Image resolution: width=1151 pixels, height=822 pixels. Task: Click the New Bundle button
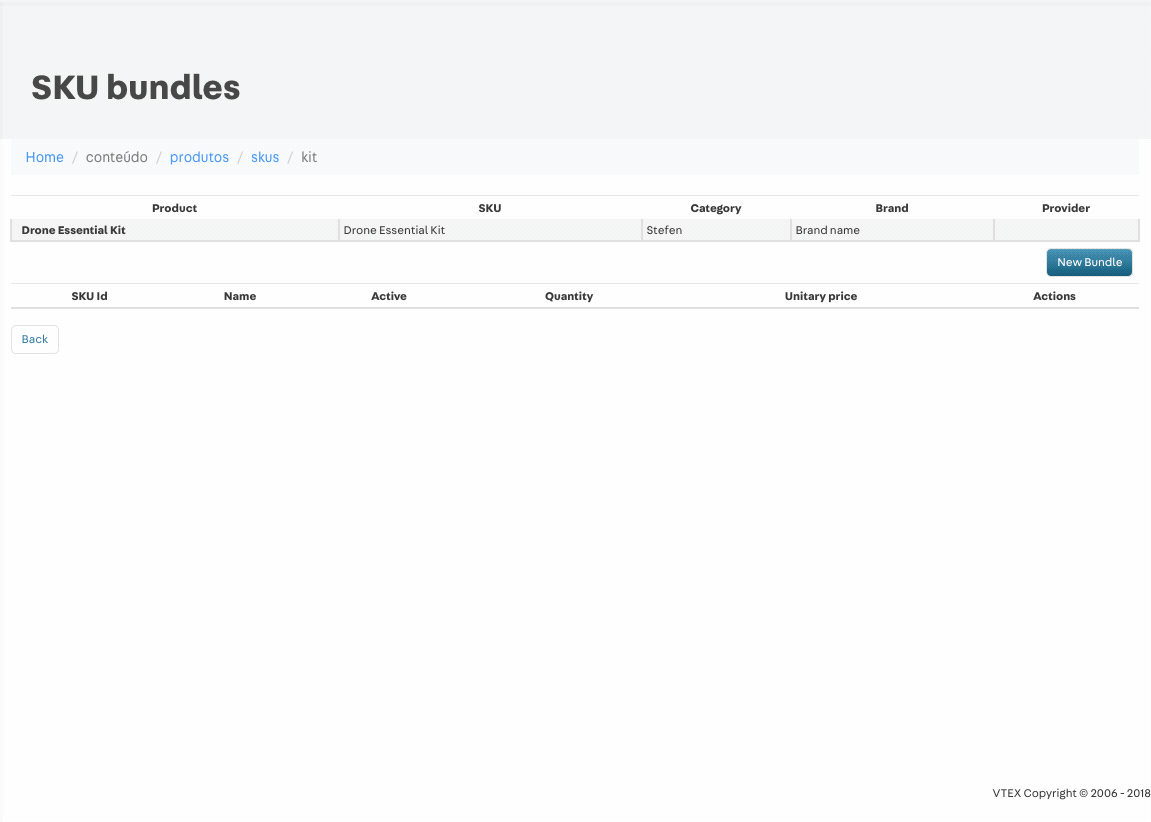pyautogui.click(x=1089, y=262)
